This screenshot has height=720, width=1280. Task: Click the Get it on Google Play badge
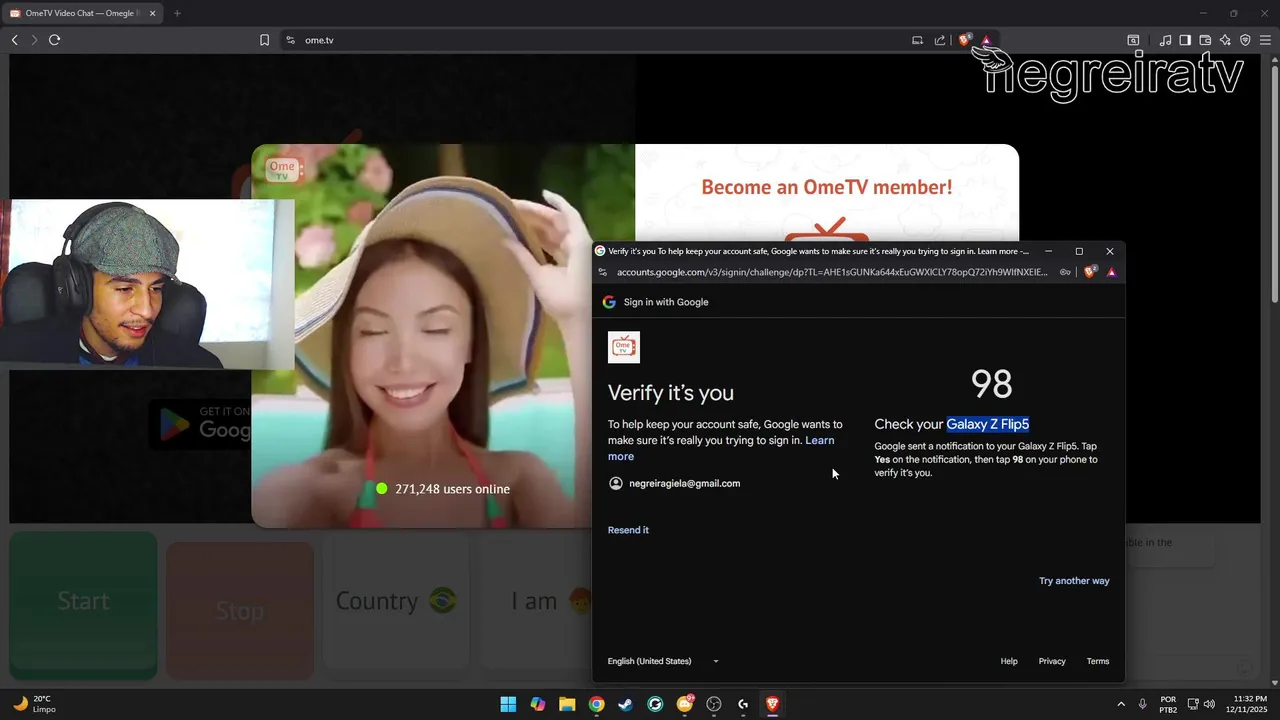coord(200,423)
